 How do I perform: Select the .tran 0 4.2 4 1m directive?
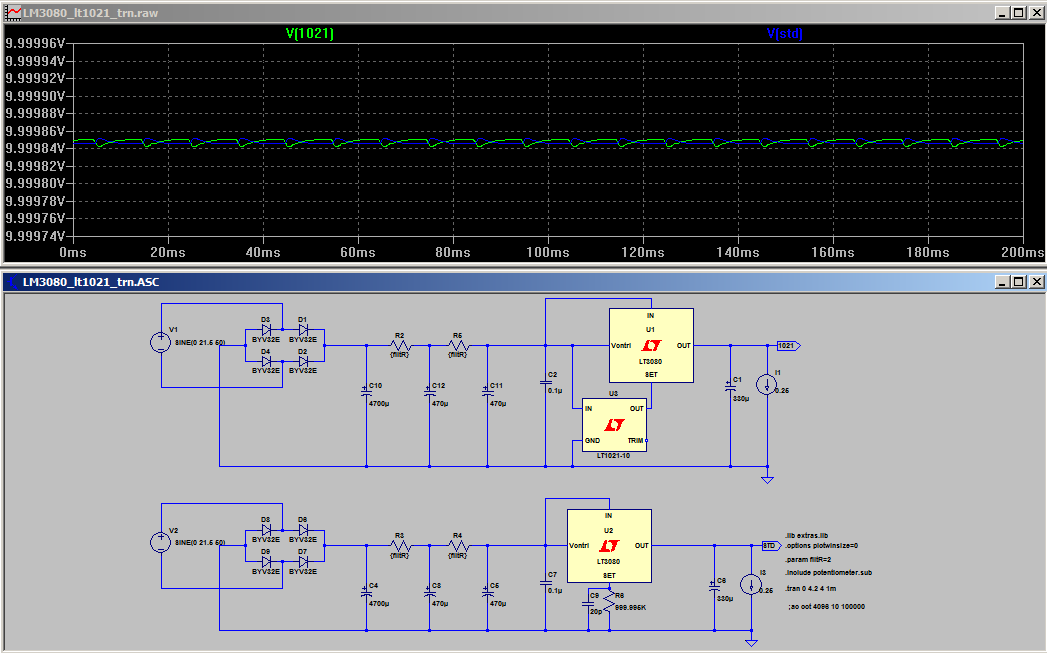811,588
